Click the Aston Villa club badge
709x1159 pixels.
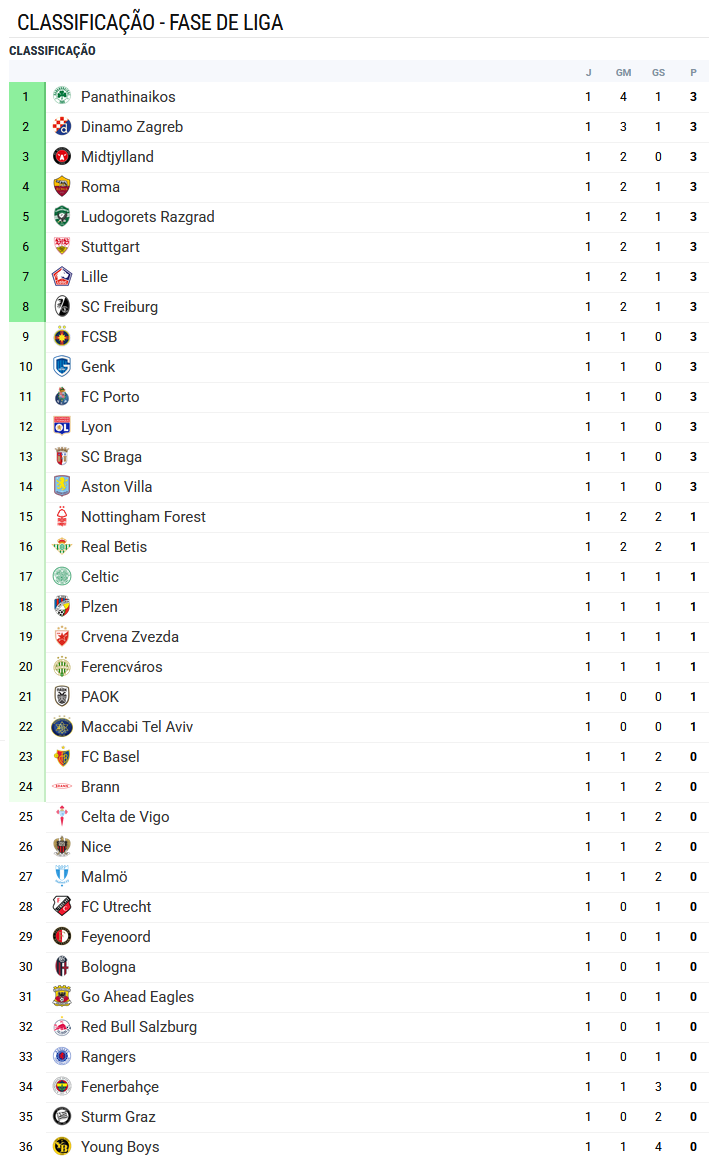[62, 487]
